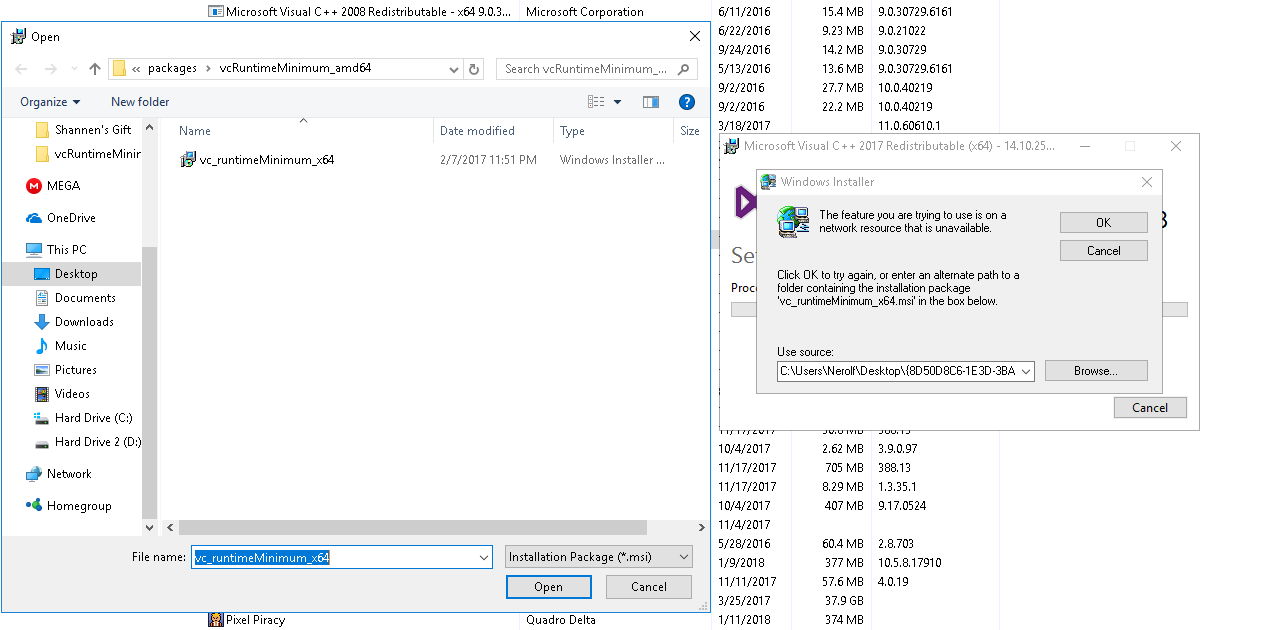
Task: Open the recent locations dropdown
Action: point(73,70)
